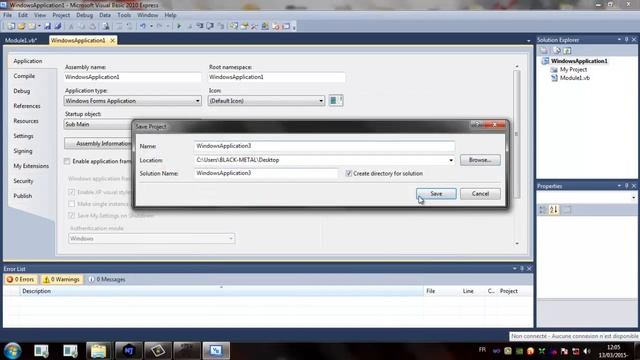Click the Windows Start button

(x=12, y=351)
